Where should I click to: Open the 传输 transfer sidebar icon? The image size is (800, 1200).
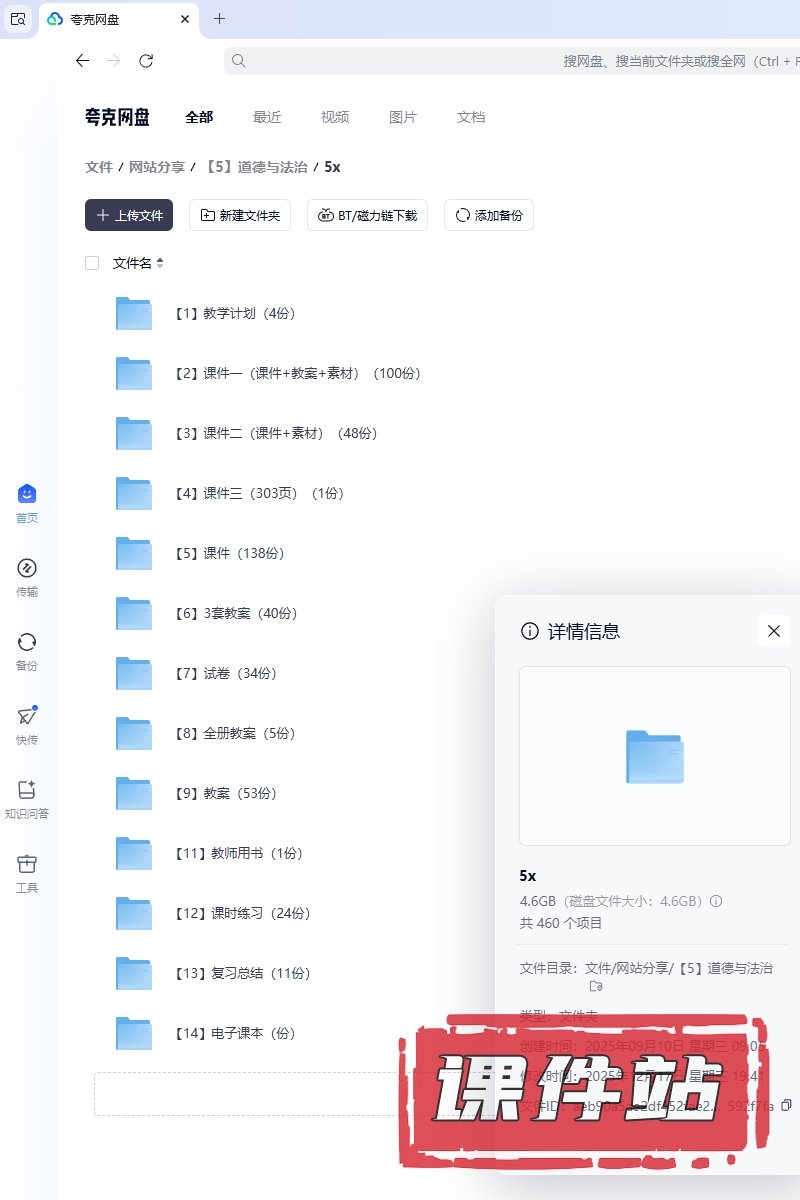pos(27,568)
